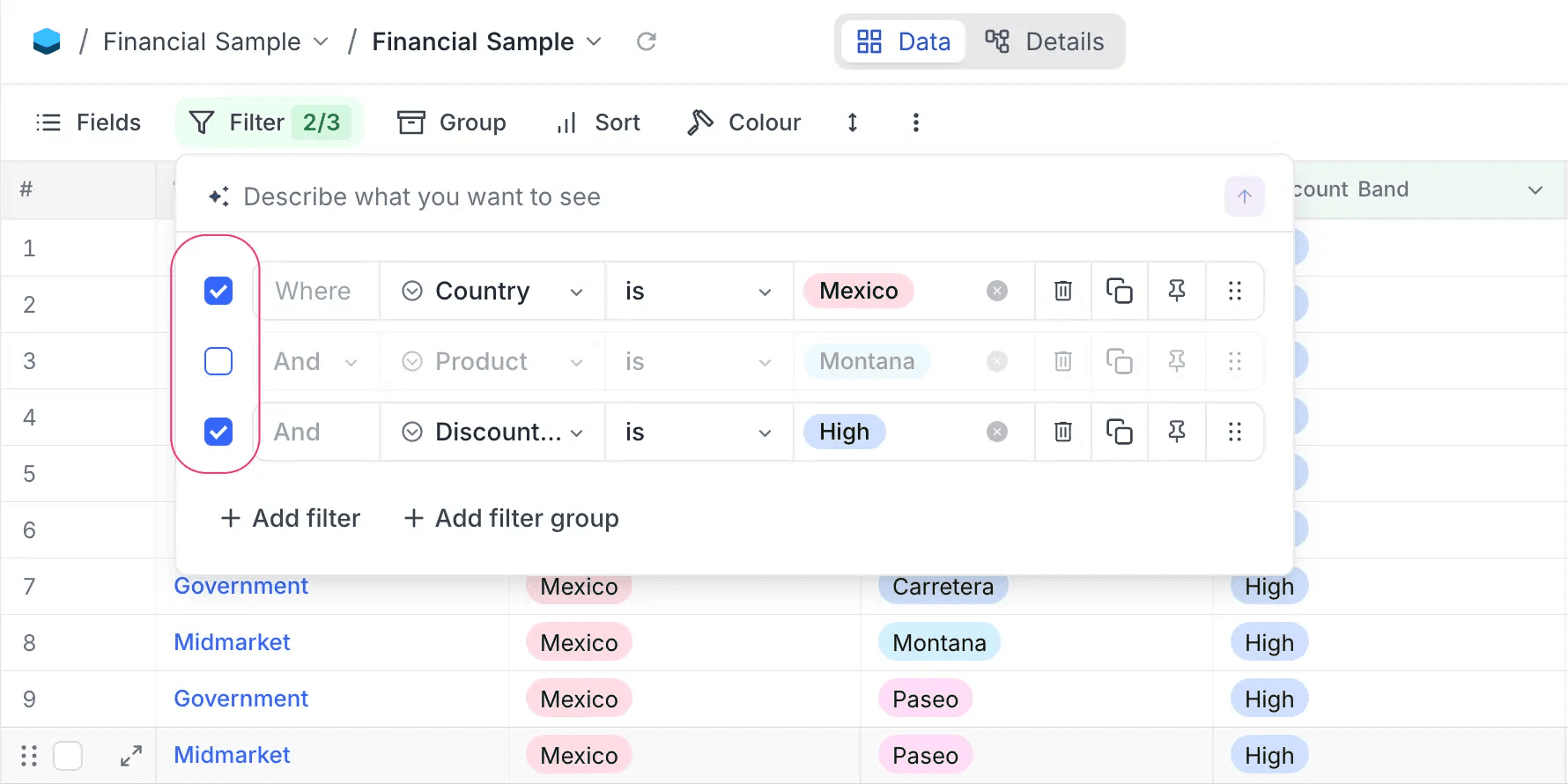
Task: Clear the Mexico filter value
Action: (x=996, y=291)
